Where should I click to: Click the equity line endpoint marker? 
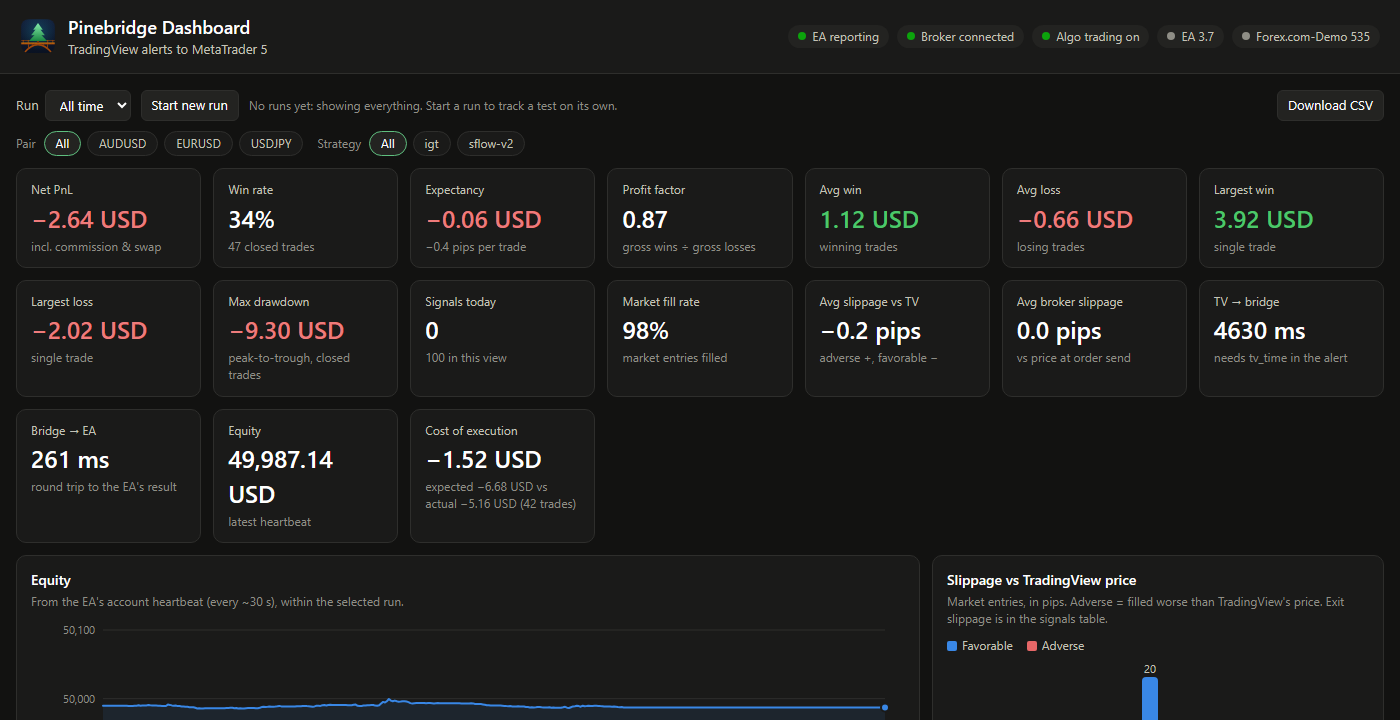coord(885,707)
